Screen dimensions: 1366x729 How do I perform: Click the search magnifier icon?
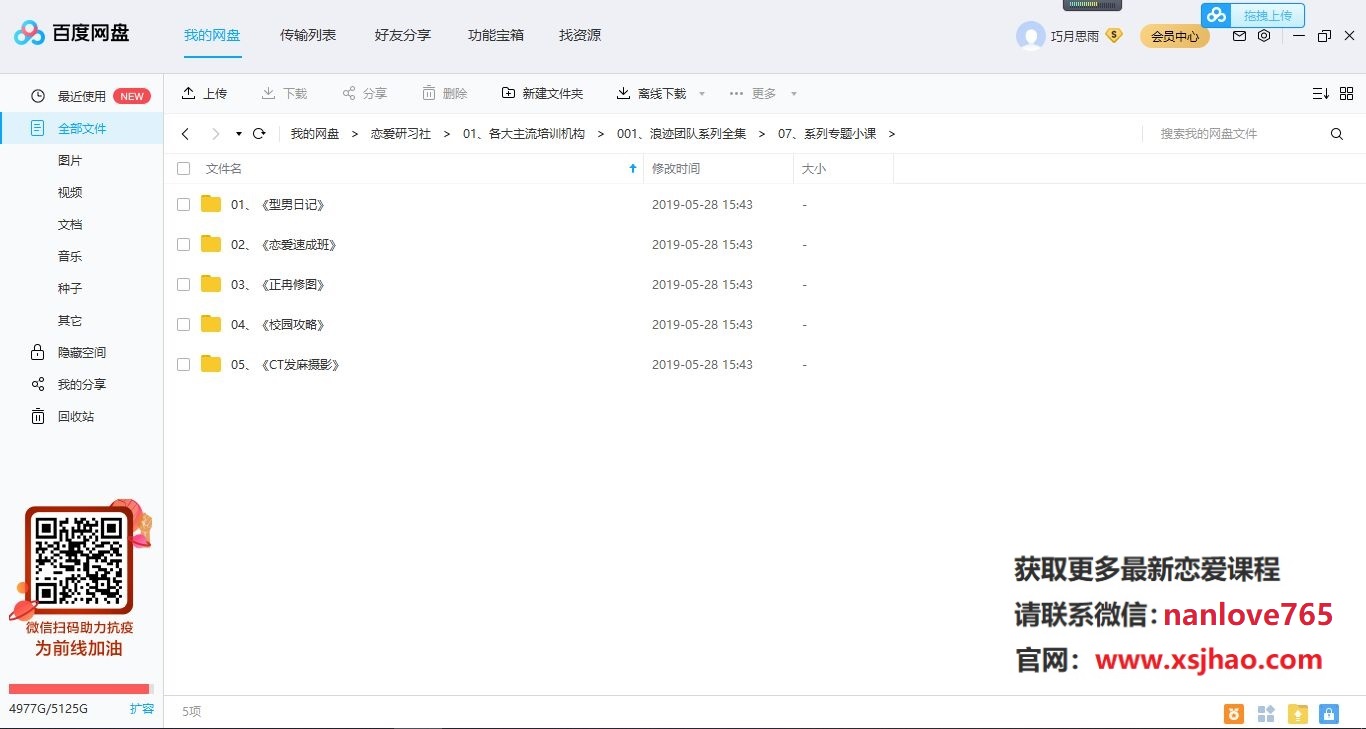click(1337, 134)
